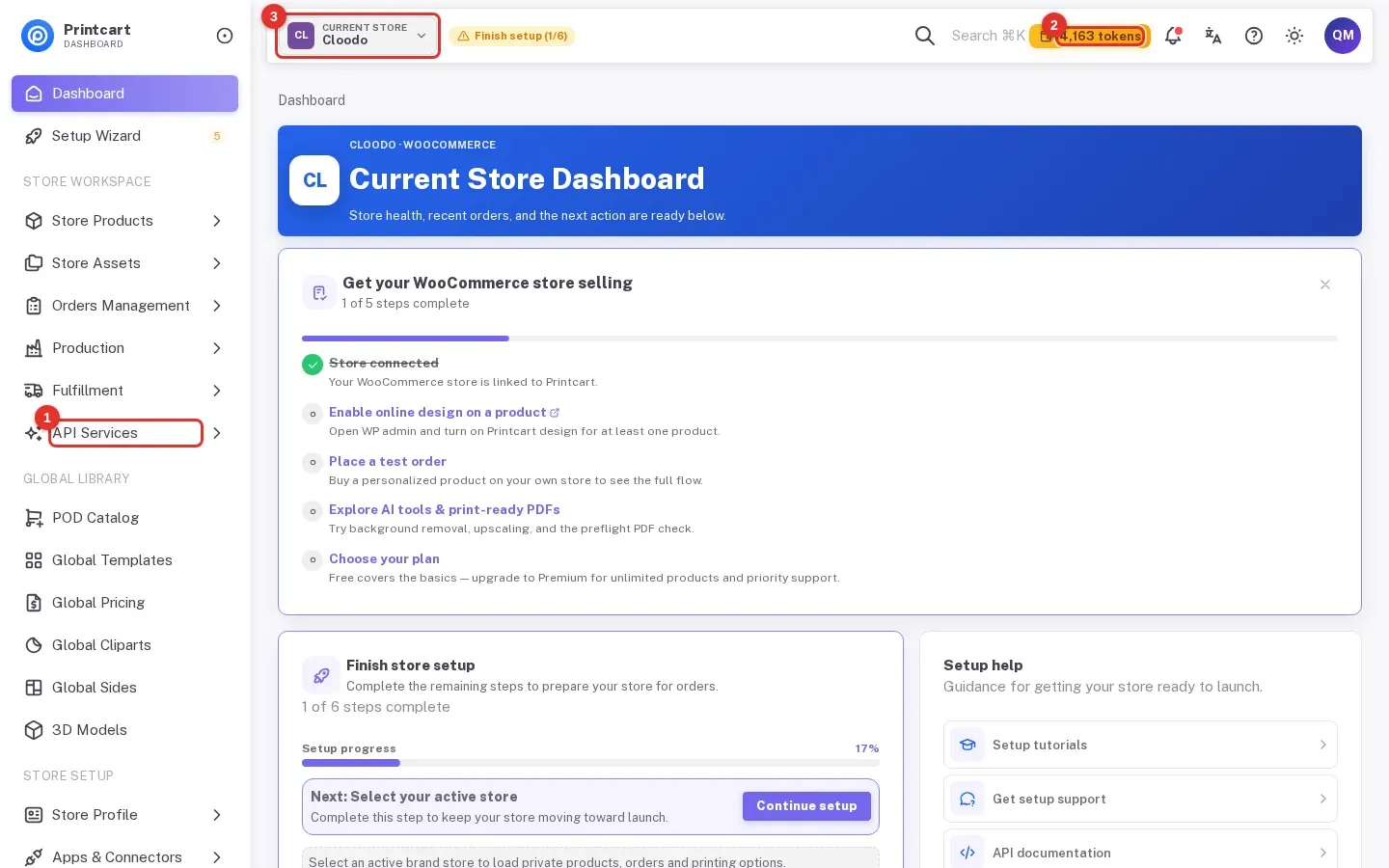Expand the Store Profile chevron

[217, 815]
